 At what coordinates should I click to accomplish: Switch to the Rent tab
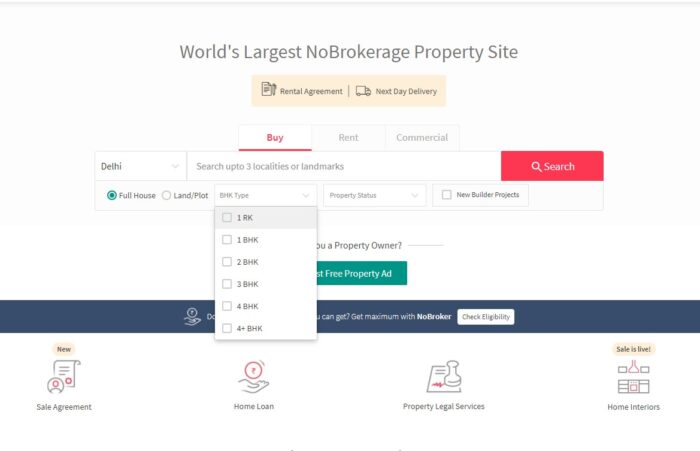(x=348, y=138)
